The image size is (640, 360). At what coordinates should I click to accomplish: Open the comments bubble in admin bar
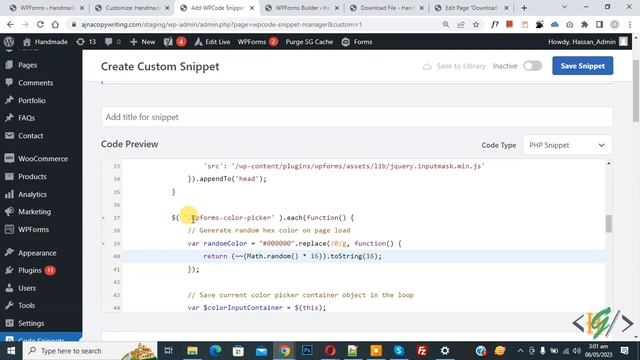(x=113, y=42)
